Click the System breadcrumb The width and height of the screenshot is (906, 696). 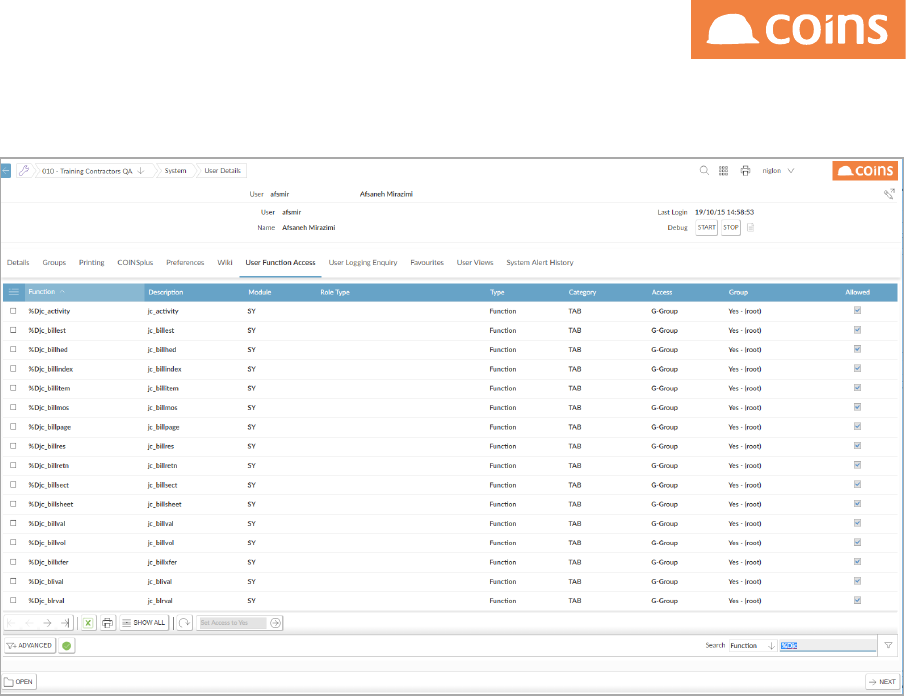click(175, 170)
